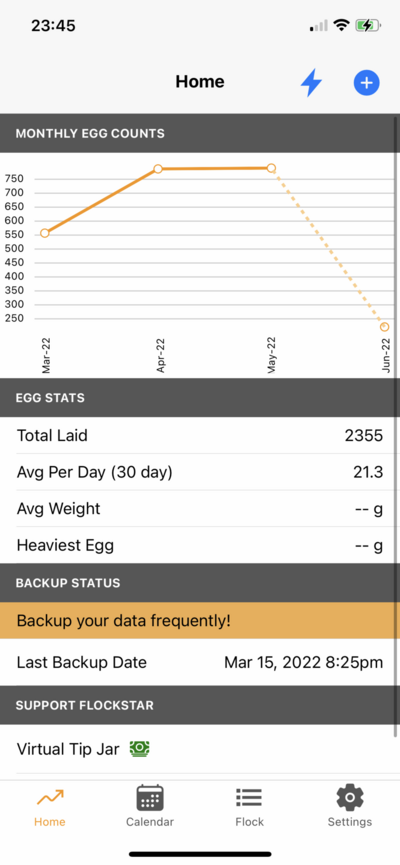The width and height of the screenshot is (400, 865).
Task: Tap the battery charging status icon
Action: tap(367, 25)
